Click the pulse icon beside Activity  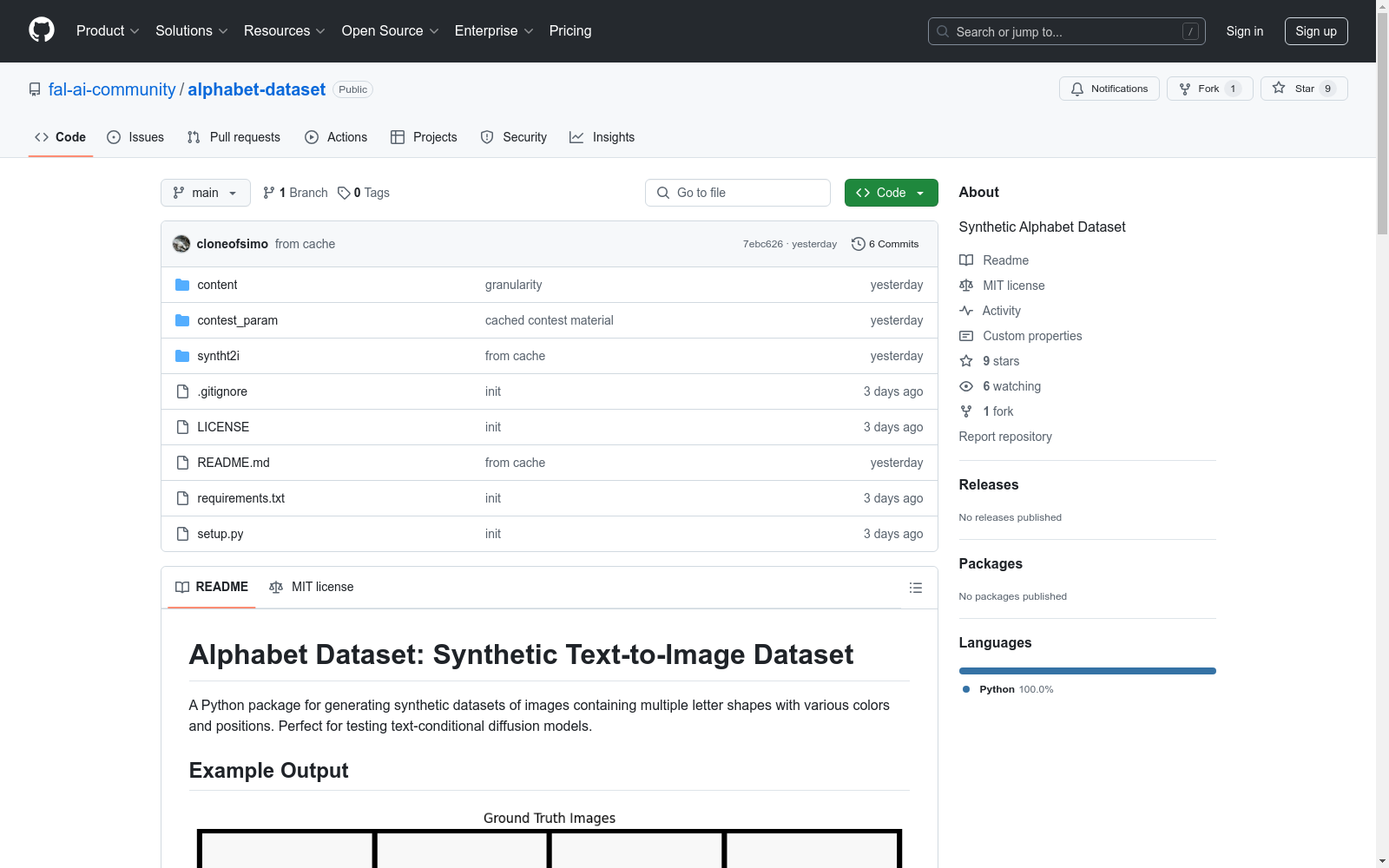click(966, 311)
